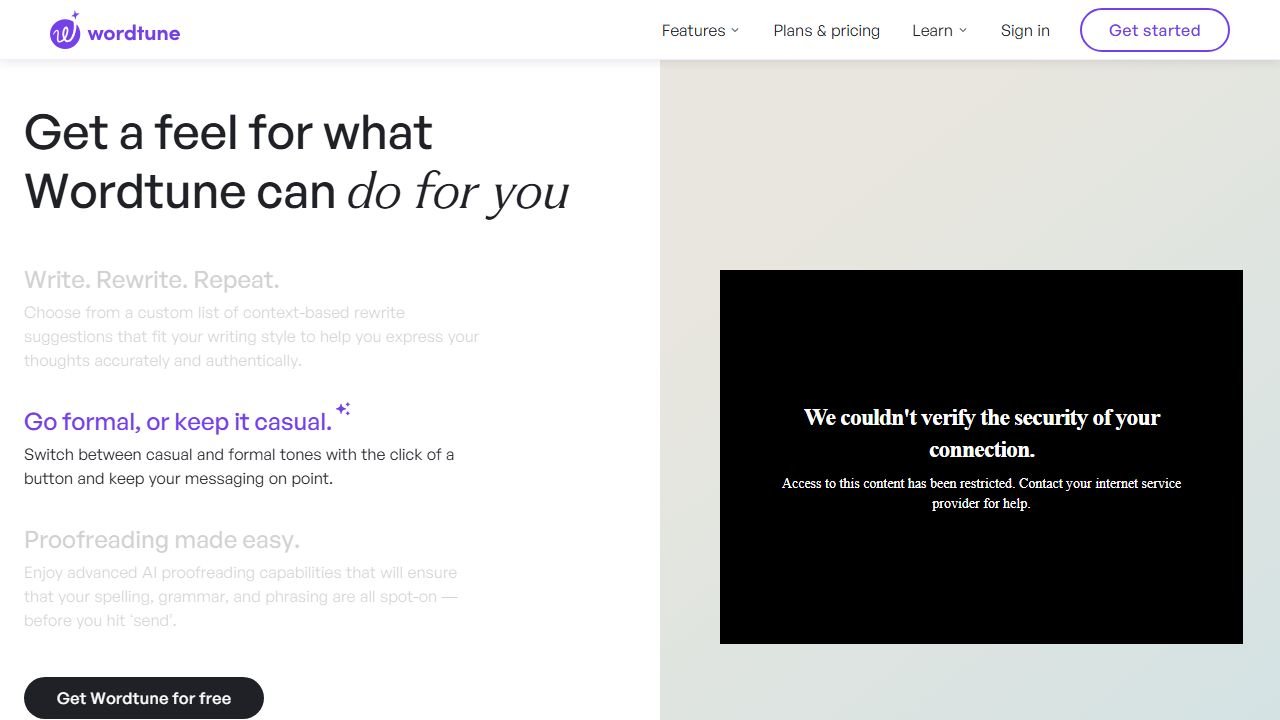Click the 'Enjoy advanced AI proofreading capabilities' text
Image resolution: width=1280 pixels, height=720 pixels.
coord(241,596)
